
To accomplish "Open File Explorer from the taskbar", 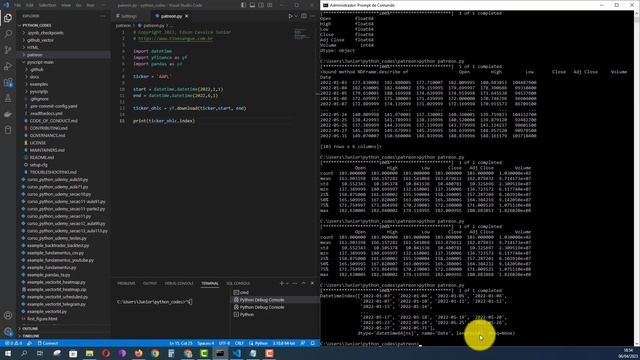I will click(x=89, y=353).
